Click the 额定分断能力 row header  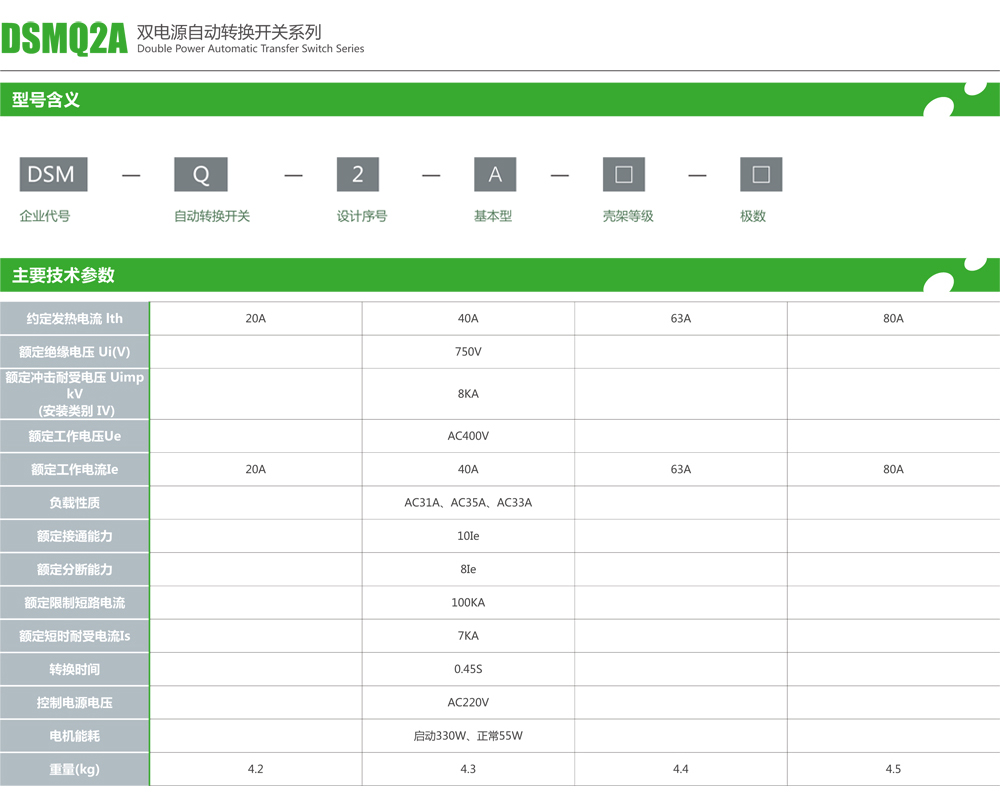(75, 569)
